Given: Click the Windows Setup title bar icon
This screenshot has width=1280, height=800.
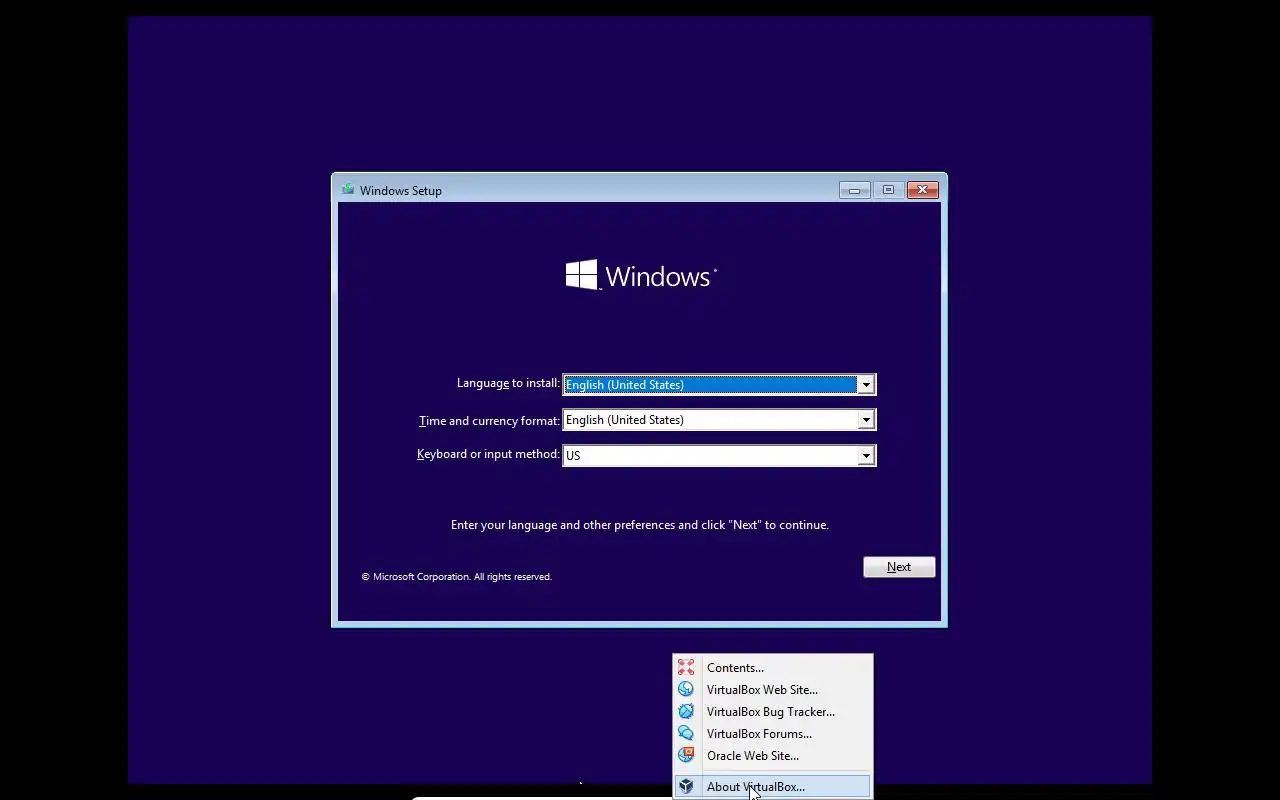Looking at the screenshot, I should tap(348, 189).
